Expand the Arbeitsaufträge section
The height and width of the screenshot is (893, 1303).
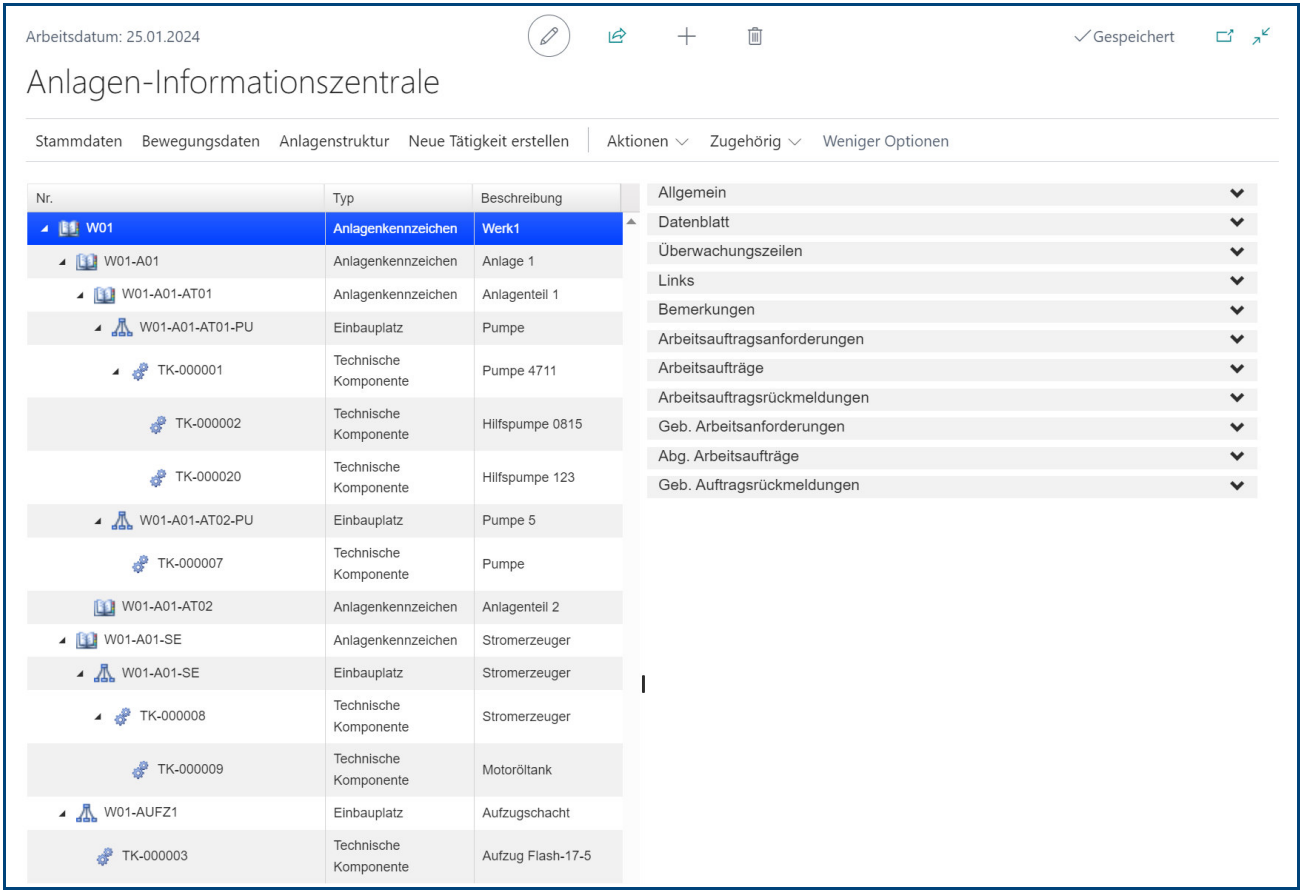click(952, 369)
